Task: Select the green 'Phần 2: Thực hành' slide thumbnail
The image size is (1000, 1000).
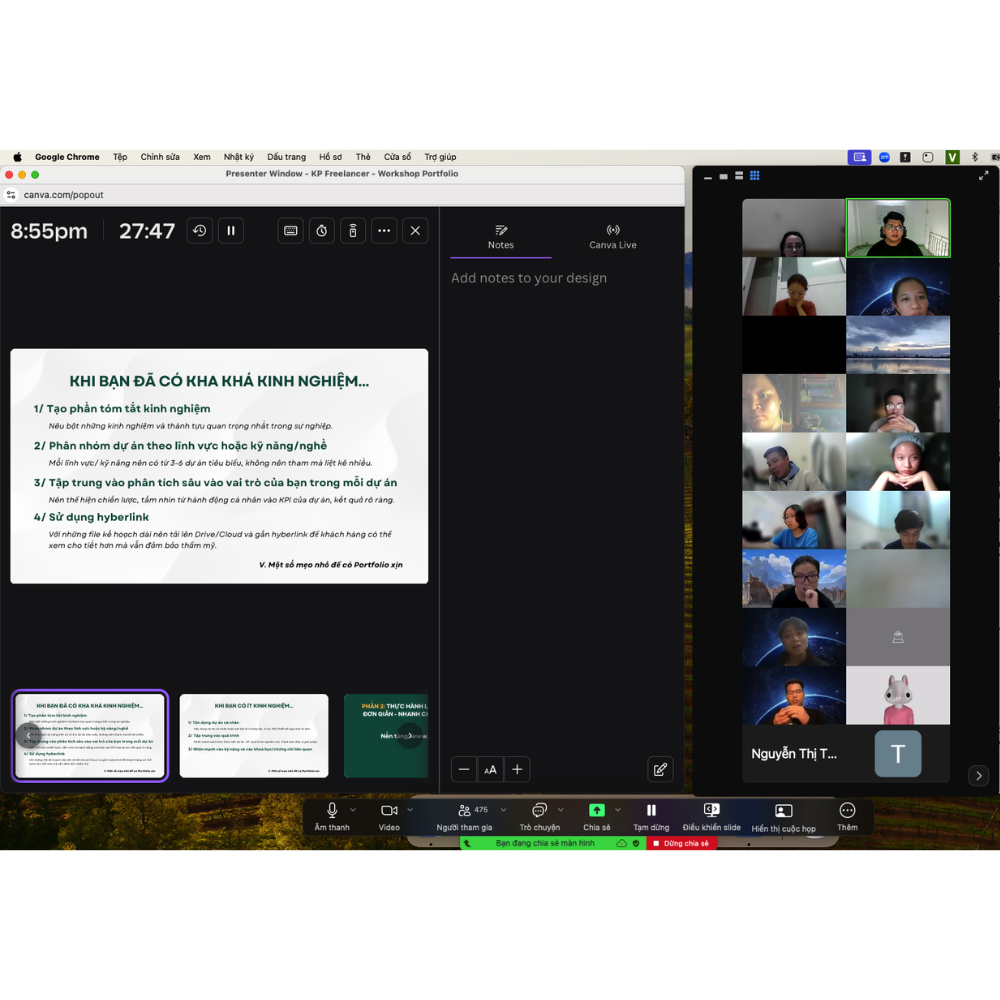Action: click(x=386, y=736)
